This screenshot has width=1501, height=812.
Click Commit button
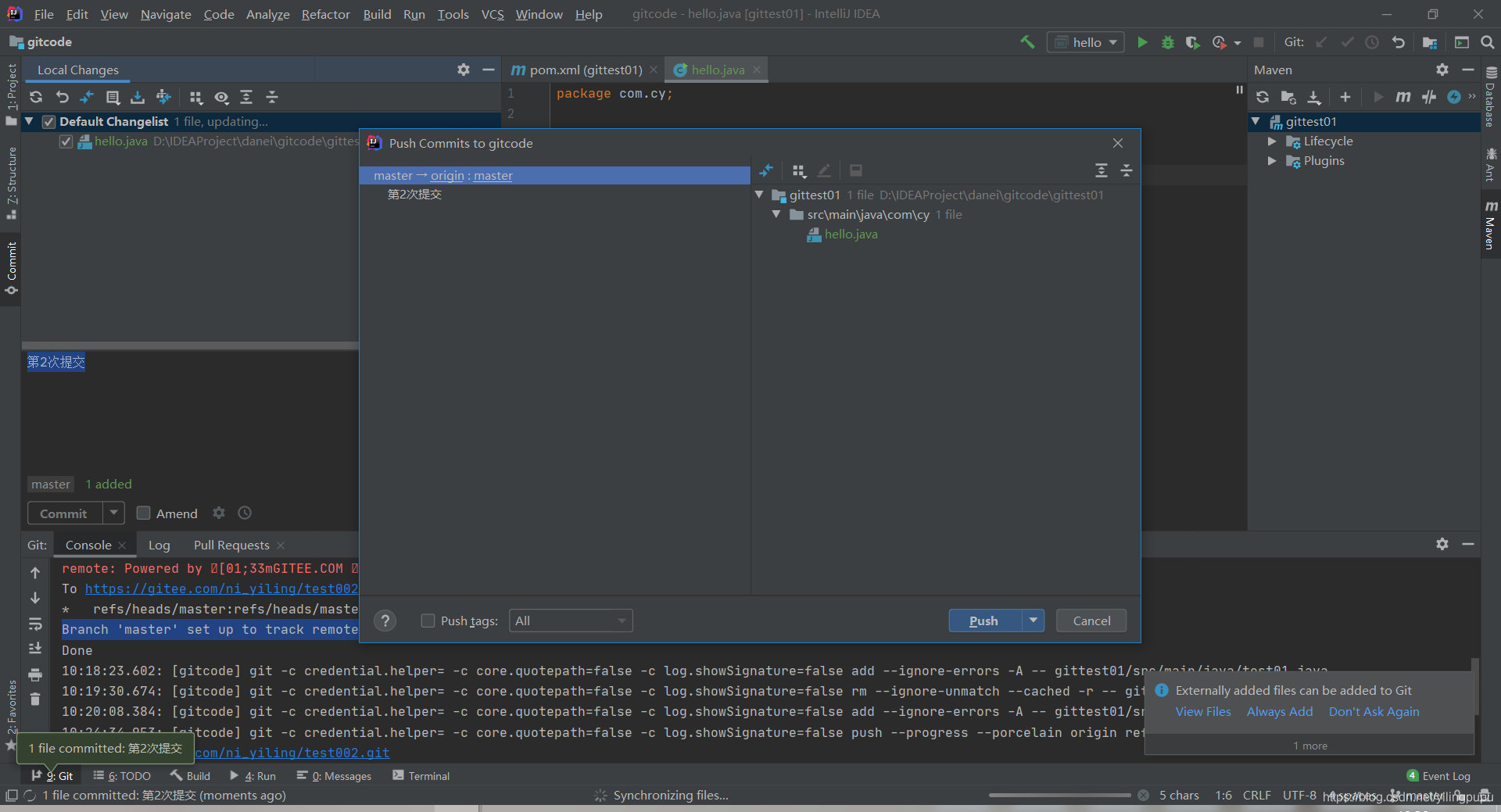pos(64,513)
